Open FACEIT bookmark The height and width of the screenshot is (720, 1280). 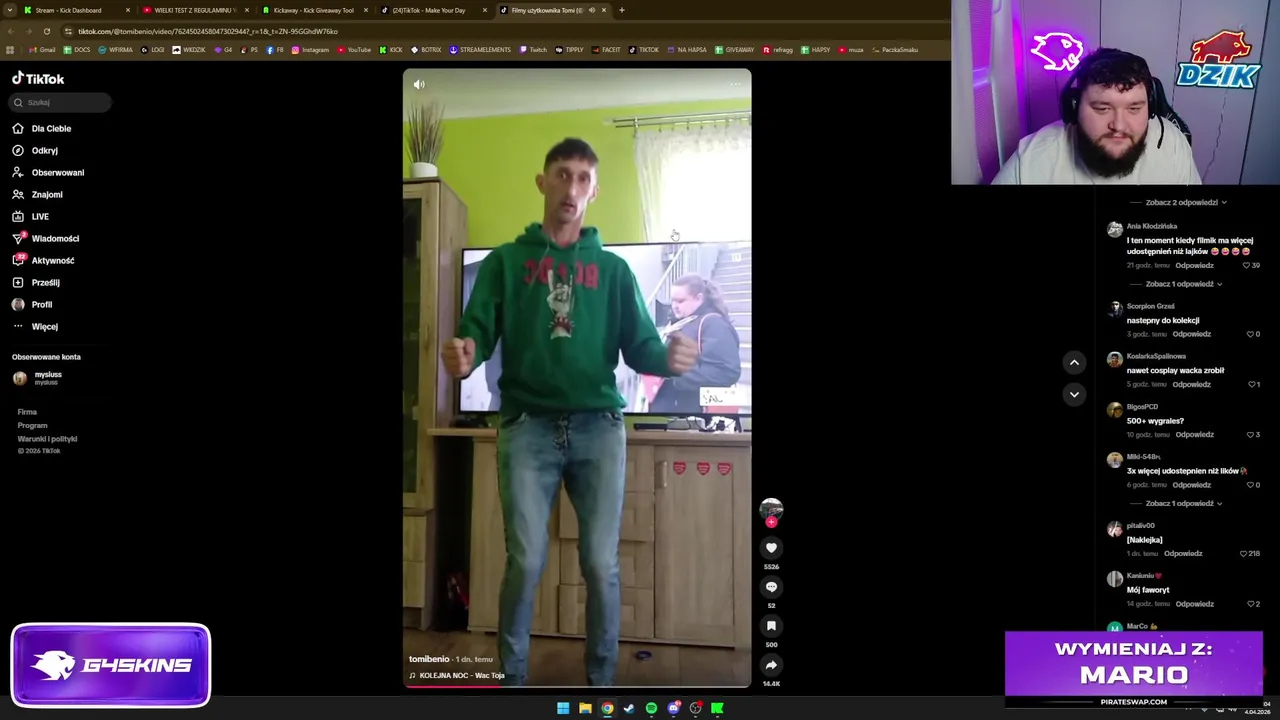pos(606,50)
